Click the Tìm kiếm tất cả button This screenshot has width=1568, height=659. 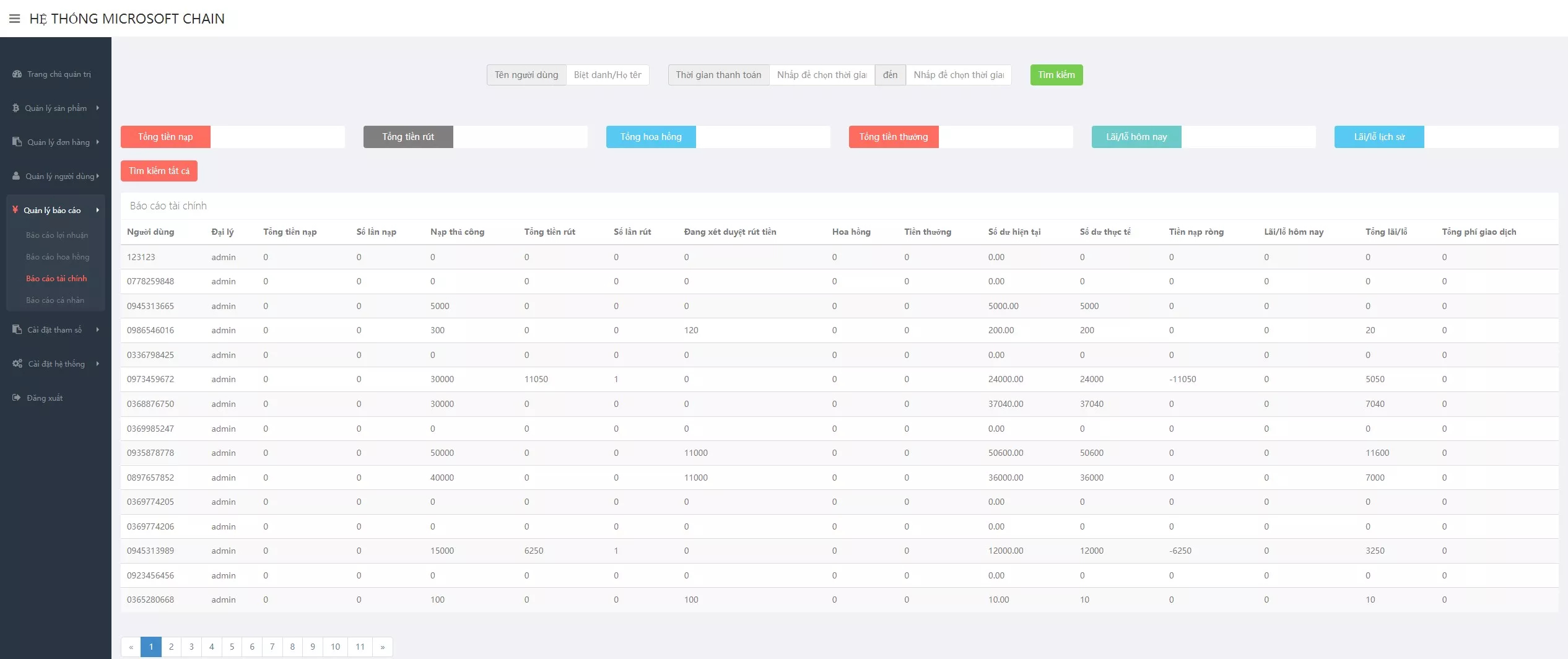[159, 171]
